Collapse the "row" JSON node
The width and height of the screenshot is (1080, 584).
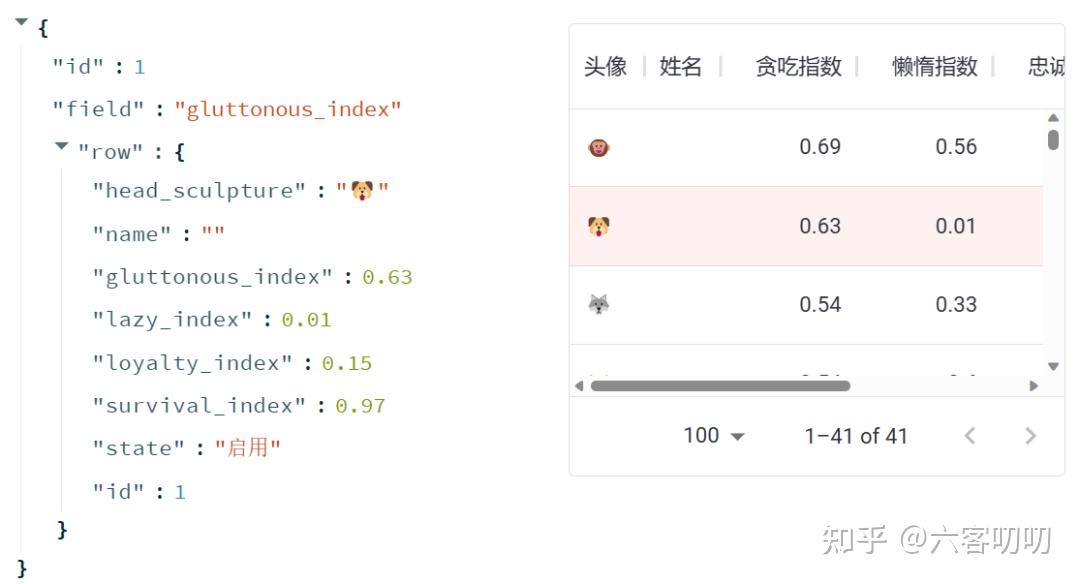(61, 146)
